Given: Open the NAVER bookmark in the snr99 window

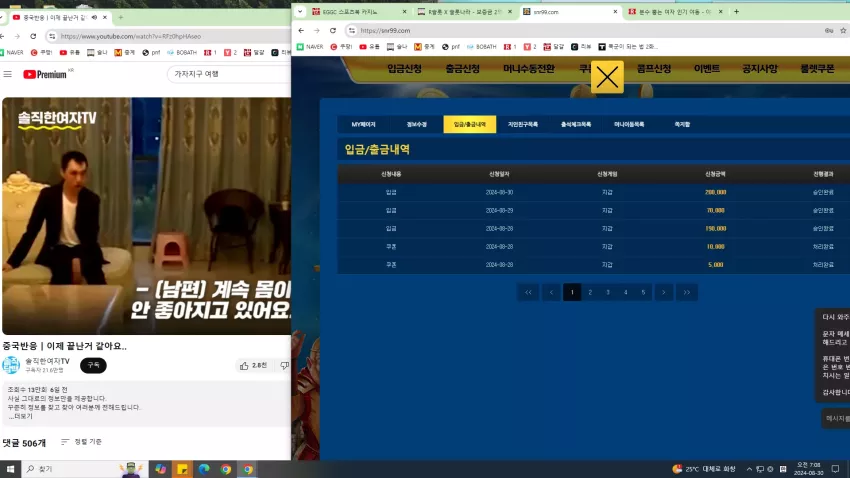Looking at the screenshot, I should [x=310, y=47].
